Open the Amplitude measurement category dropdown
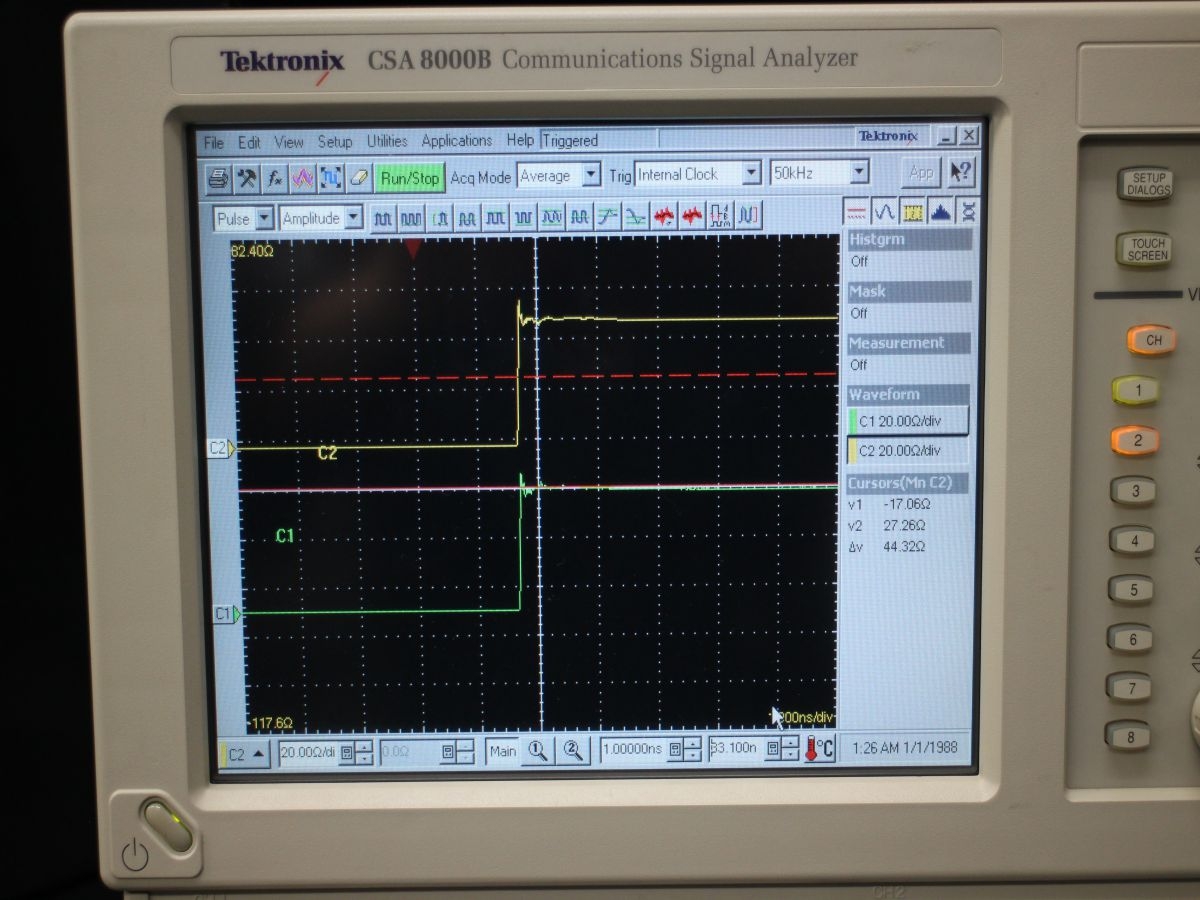 coord(321,218)
